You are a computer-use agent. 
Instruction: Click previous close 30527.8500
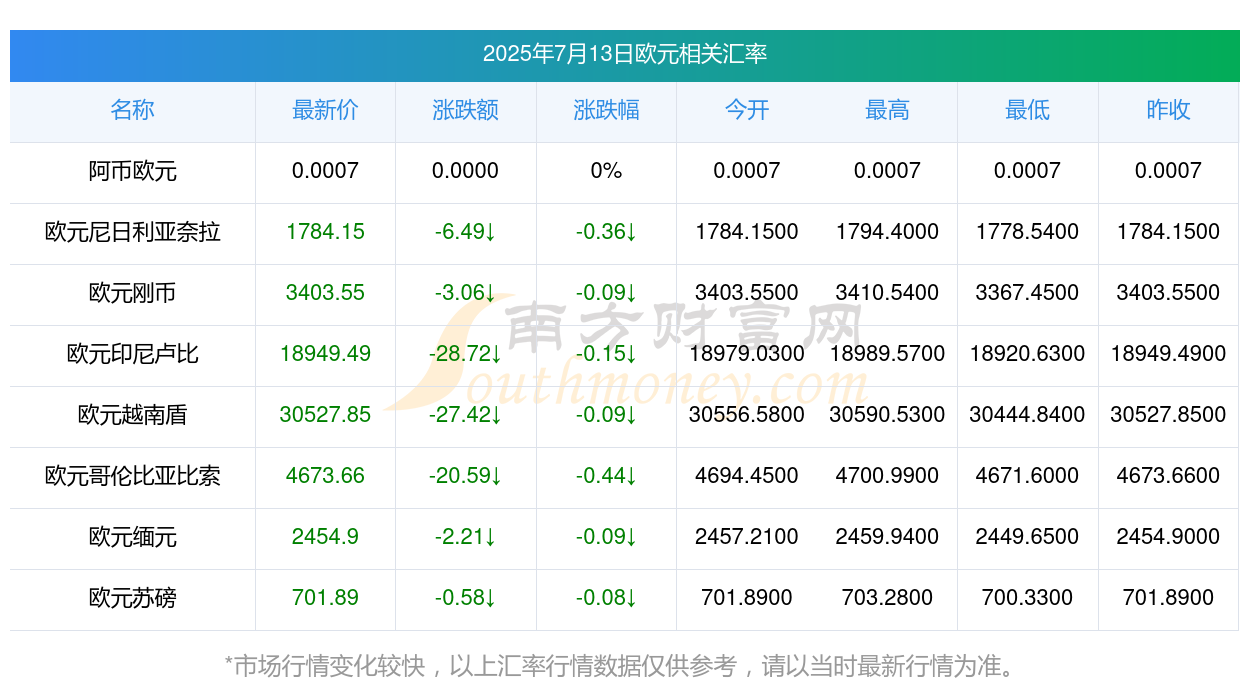pyautogui.click(x=1168, y=415)
